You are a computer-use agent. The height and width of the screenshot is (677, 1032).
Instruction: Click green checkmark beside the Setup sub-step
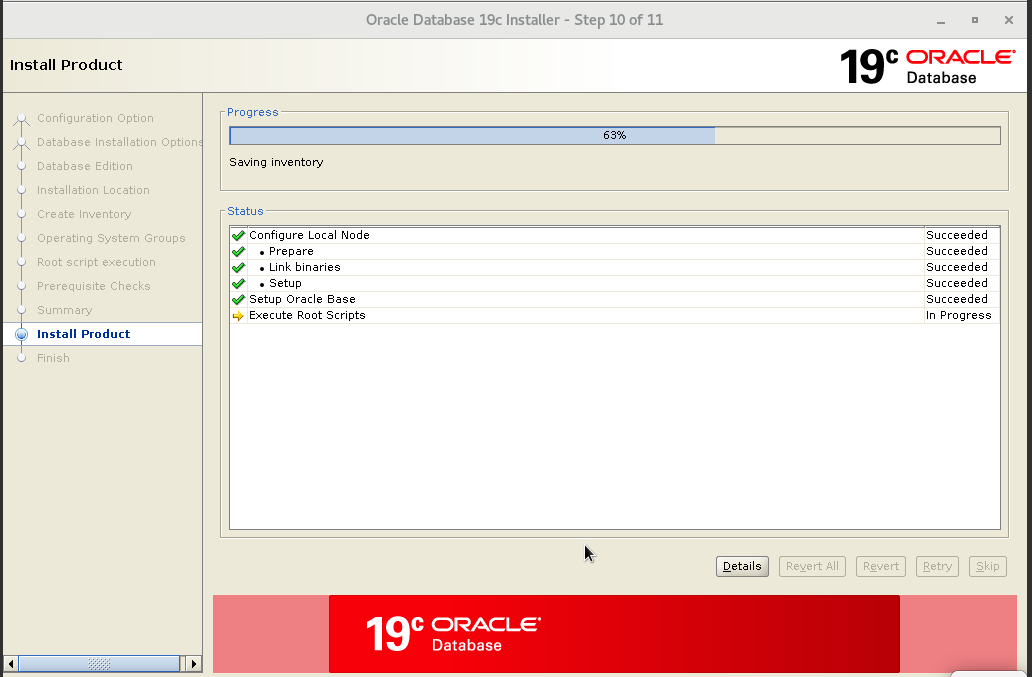(x=238, y=284)
